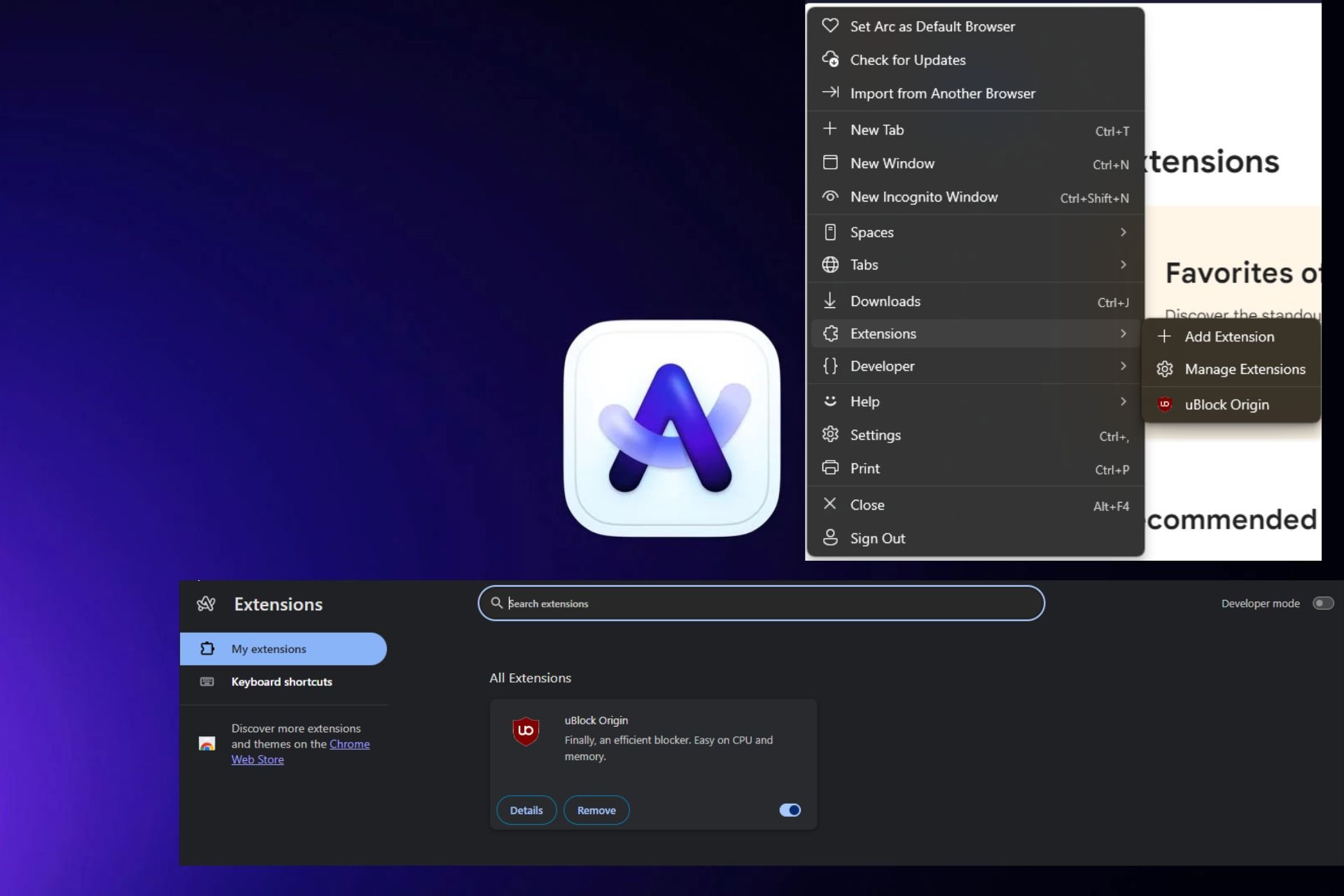The image size is (1344, 896).
Task: Click the Check for Updates cloud icon
Action: [830, 59]
